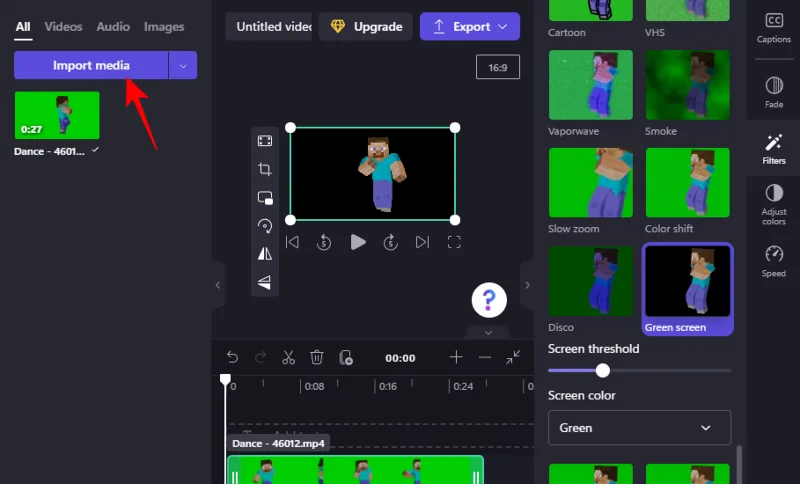Collapse the right properties panel
This screenshot has width=800, height=484.
tap(528, 285)
